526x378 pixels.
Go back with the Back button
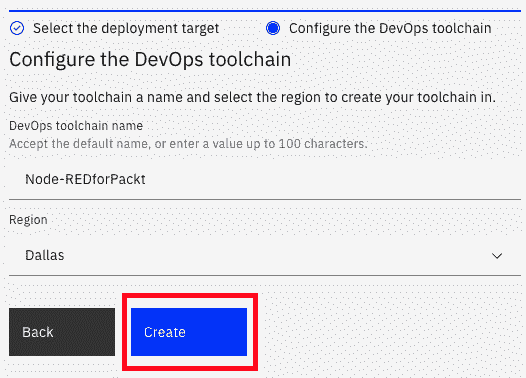point(62,332)
